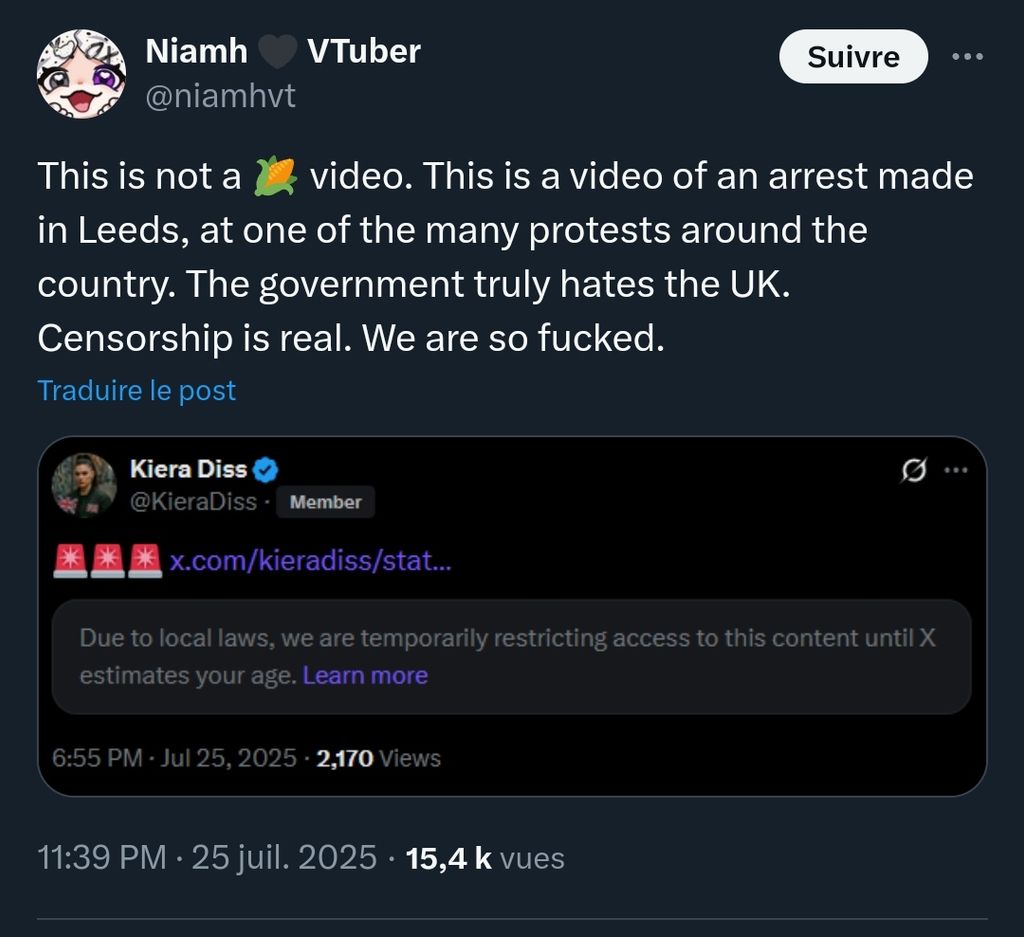Click the 2,170 Views count
The height and width of the screenshot is (937, 1024).
[x=378, y=758]
